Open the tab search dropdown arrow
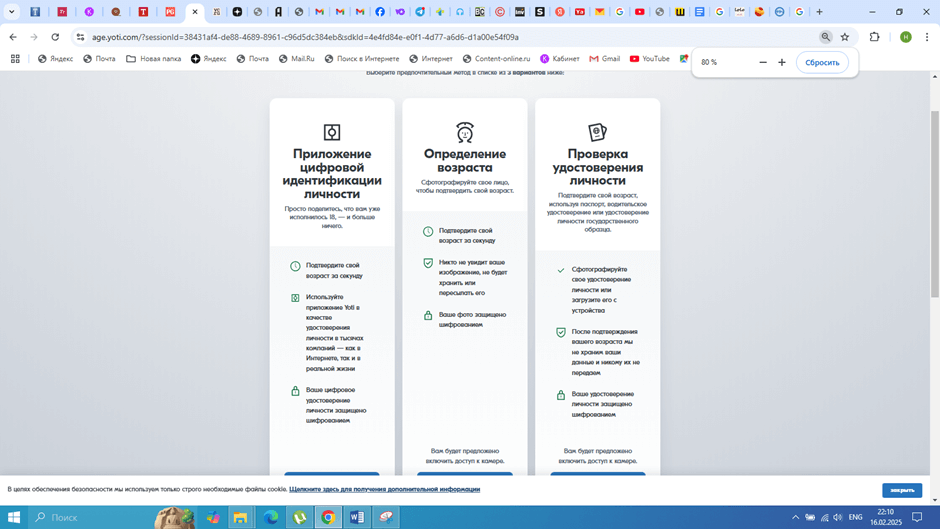Screen dimensions: 940x529 pos(13,12)
